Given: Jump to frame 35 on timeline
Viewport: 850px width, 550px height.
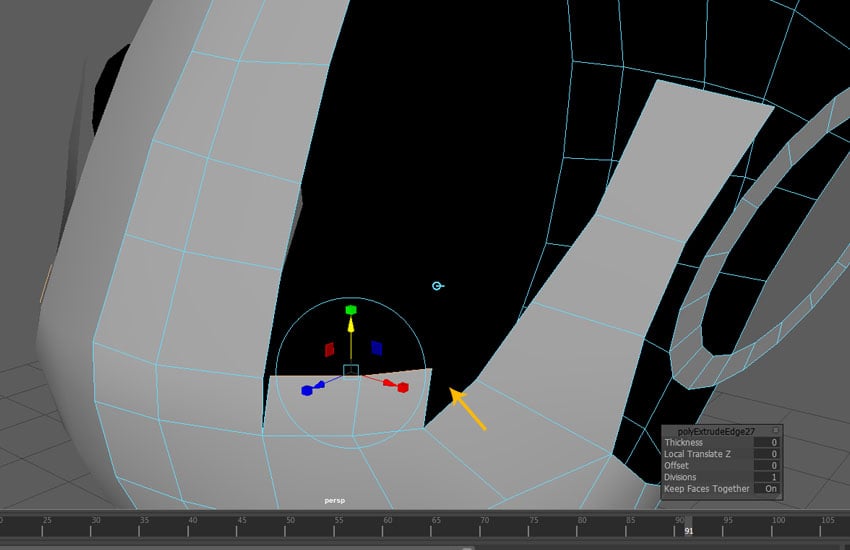Looking at the screenshot, I should tap(144, 520).
